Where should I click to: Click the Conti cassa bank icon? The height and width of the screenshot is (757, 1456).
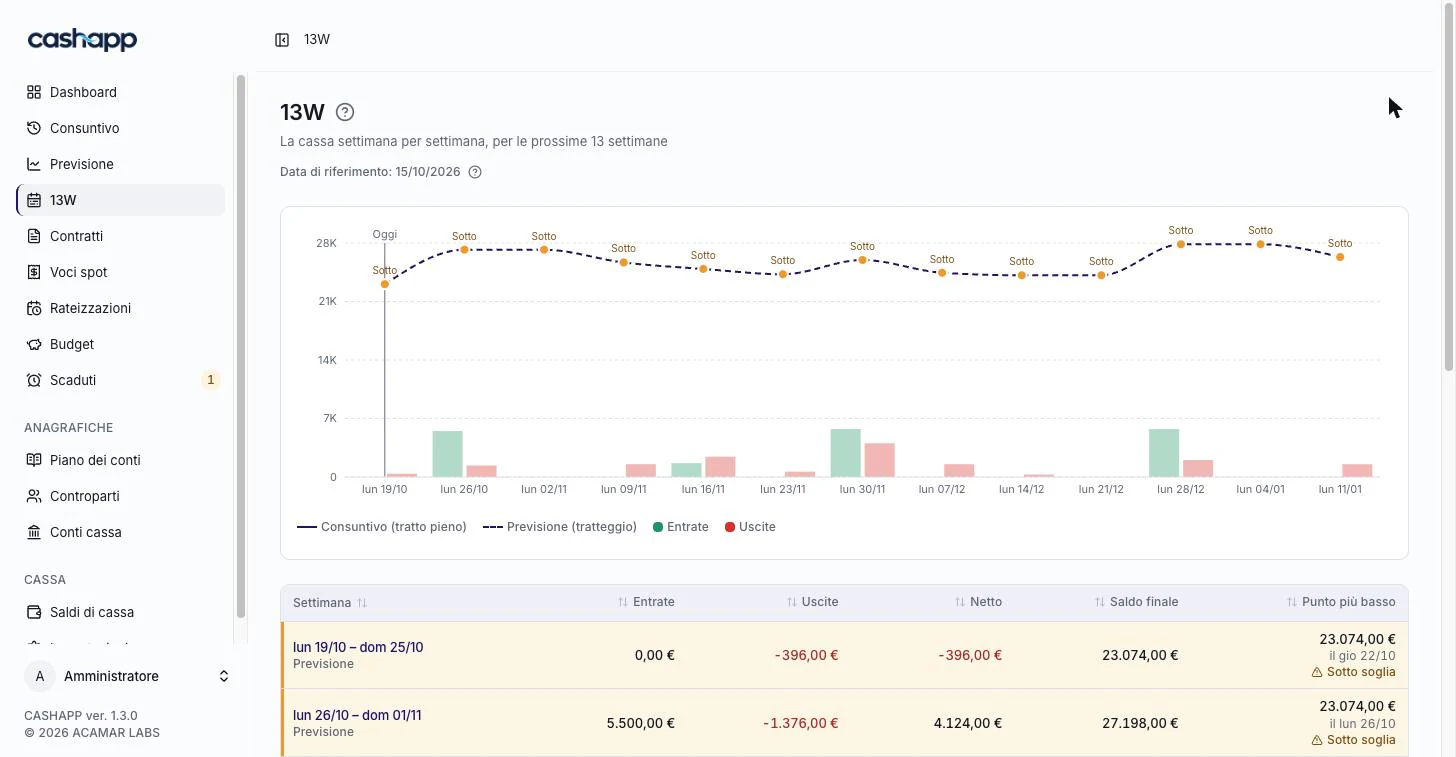34,532
